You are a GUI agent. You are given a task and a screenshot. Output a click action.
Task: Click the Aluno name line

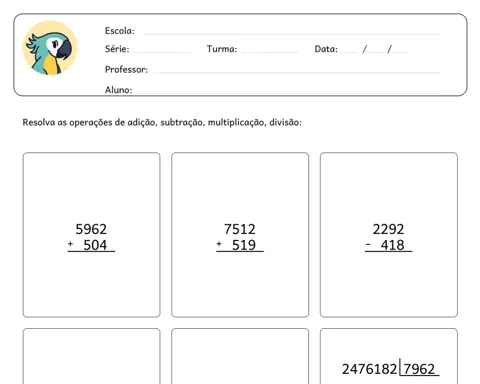click(x=288, y=92)
